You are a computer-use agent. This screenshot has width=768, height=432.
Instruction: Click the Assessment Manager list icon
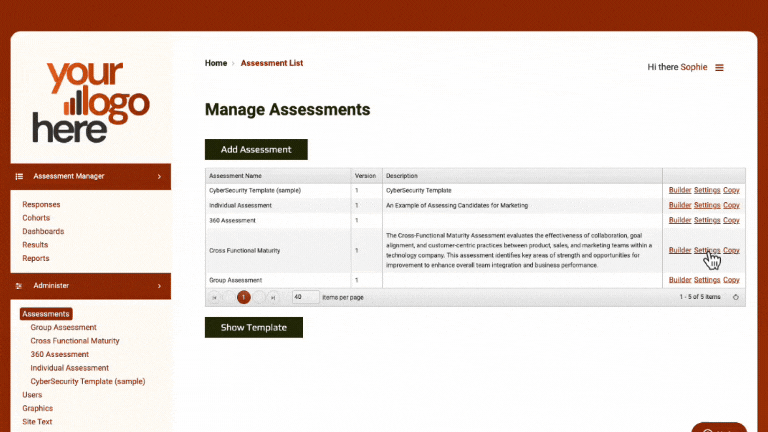point(20,176)
